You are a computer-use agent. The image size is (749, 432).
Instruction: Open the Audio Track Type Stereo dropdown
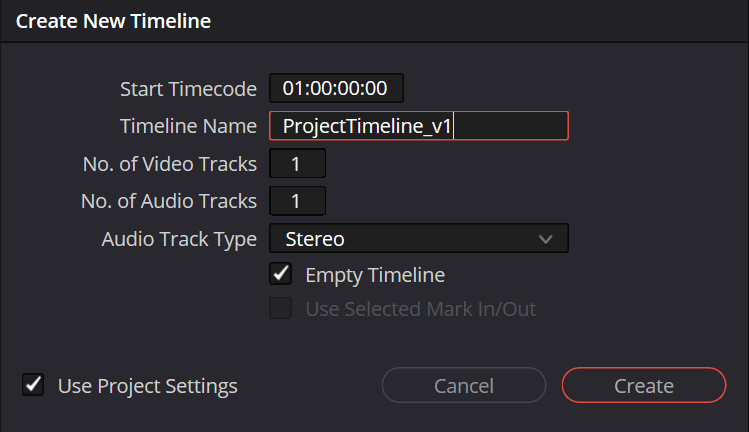418,239
